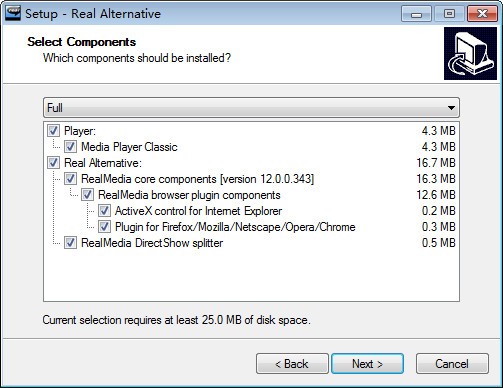Uncheck the Player checkbox
This screenshot has width=503, height=388.
coord(53,130)
